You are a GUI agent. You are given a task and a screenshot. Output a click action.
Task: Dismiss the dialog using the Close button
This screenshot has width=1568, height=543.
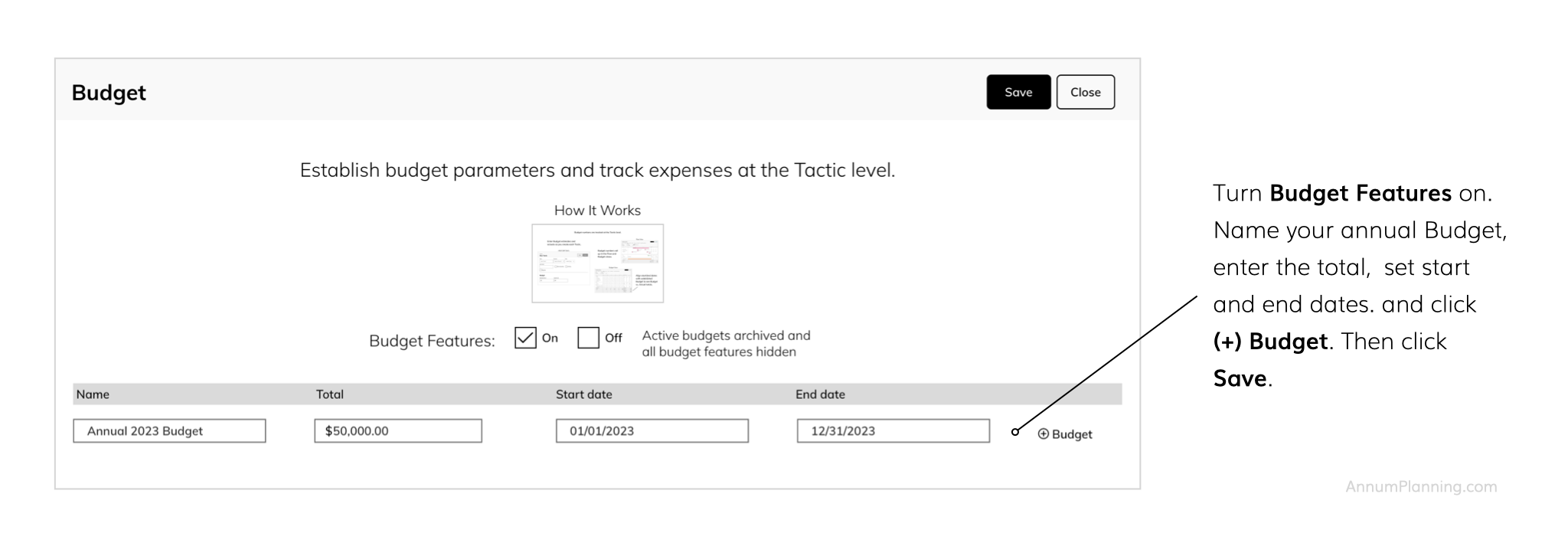tap(1085, 92)
